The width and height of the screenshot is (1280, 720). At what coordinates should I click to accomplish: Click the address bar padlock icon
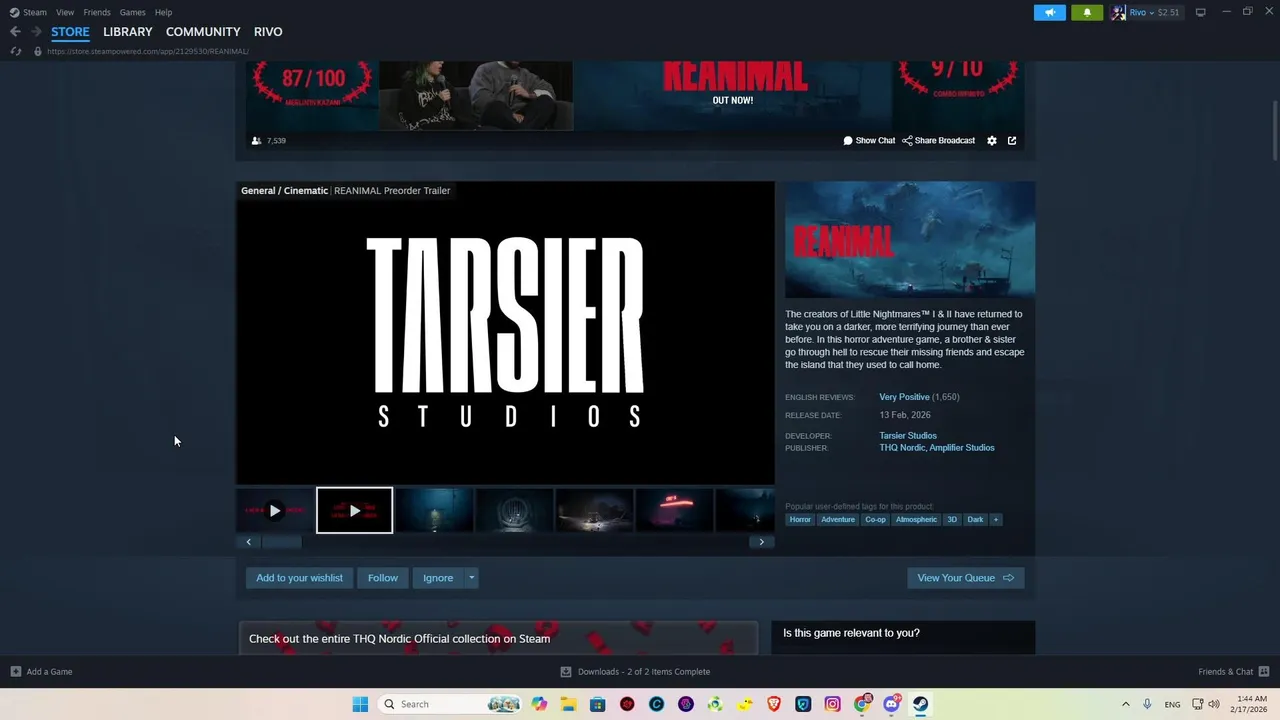click(x=38, y=51)
